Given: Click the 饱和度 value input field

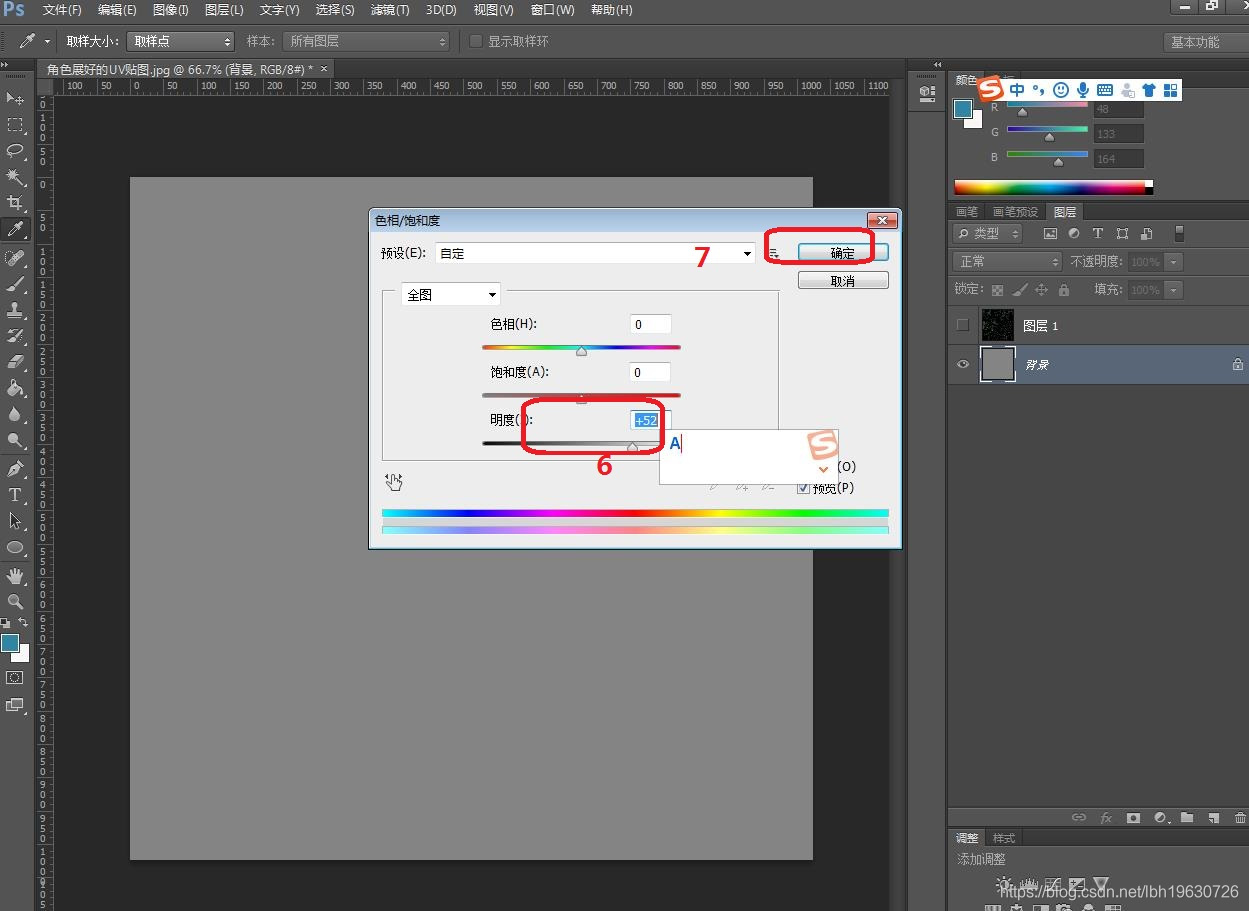Looking at the screenshot, I should (x=650, y=372).
